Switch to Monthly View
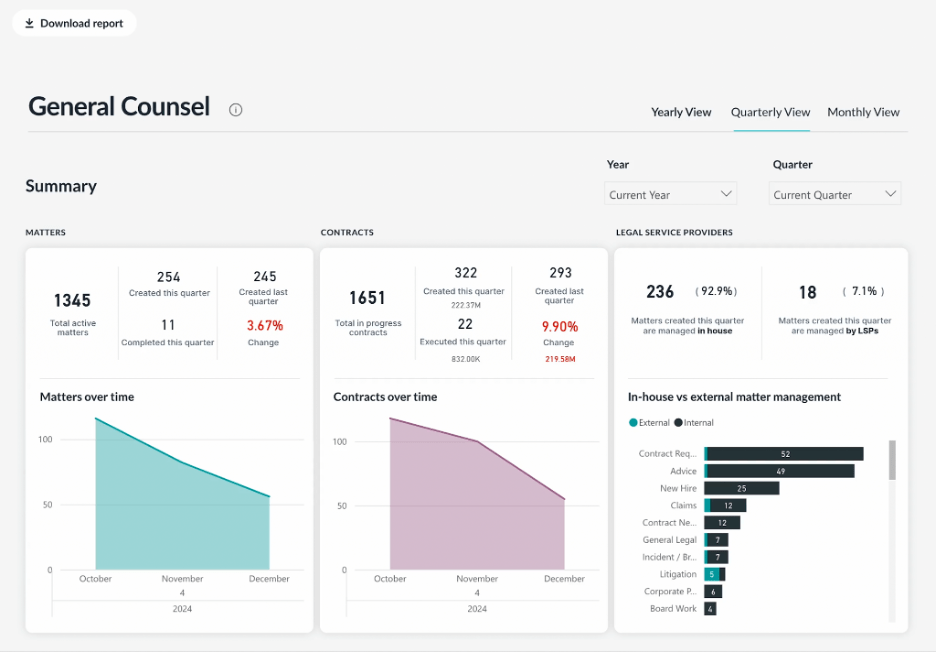Viewport: 936px width, 652px height. tap(863, 112)
